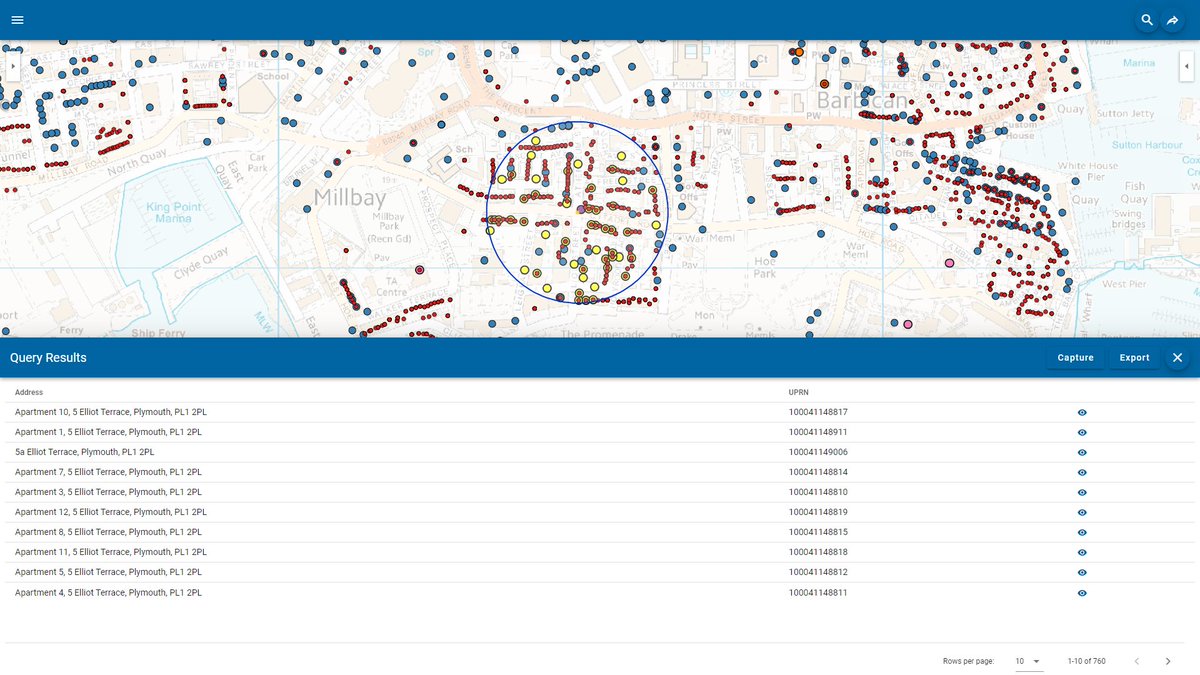Screen dimensions: 1200x675
Task: Sort results by the UPRN column
Action: (x=797, y=392)
